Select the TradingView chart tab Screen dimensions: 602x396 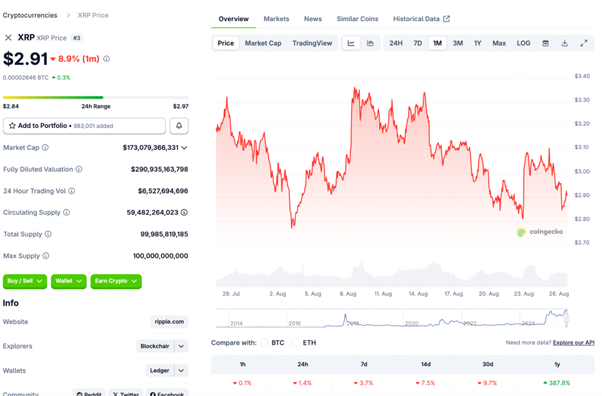312,43
